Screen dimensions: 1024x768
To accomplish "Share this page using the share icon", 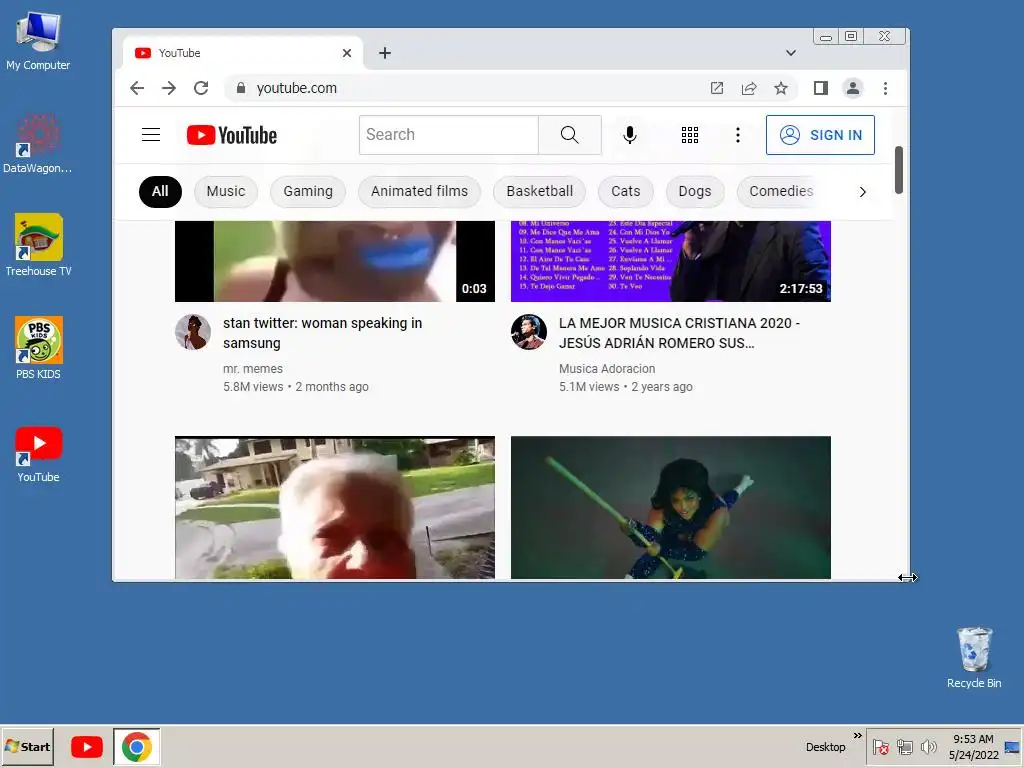I will (749, 88).
